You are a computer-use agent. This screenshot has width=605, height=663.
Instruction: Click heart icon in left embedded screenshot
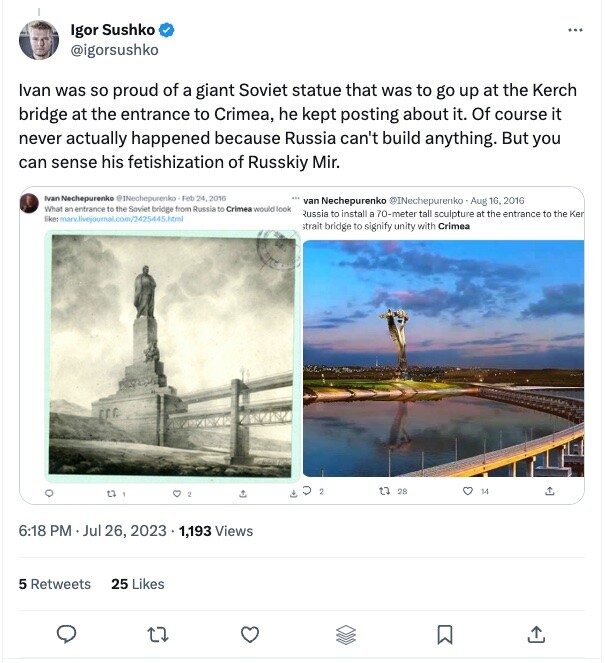click(x=177, y=493)
